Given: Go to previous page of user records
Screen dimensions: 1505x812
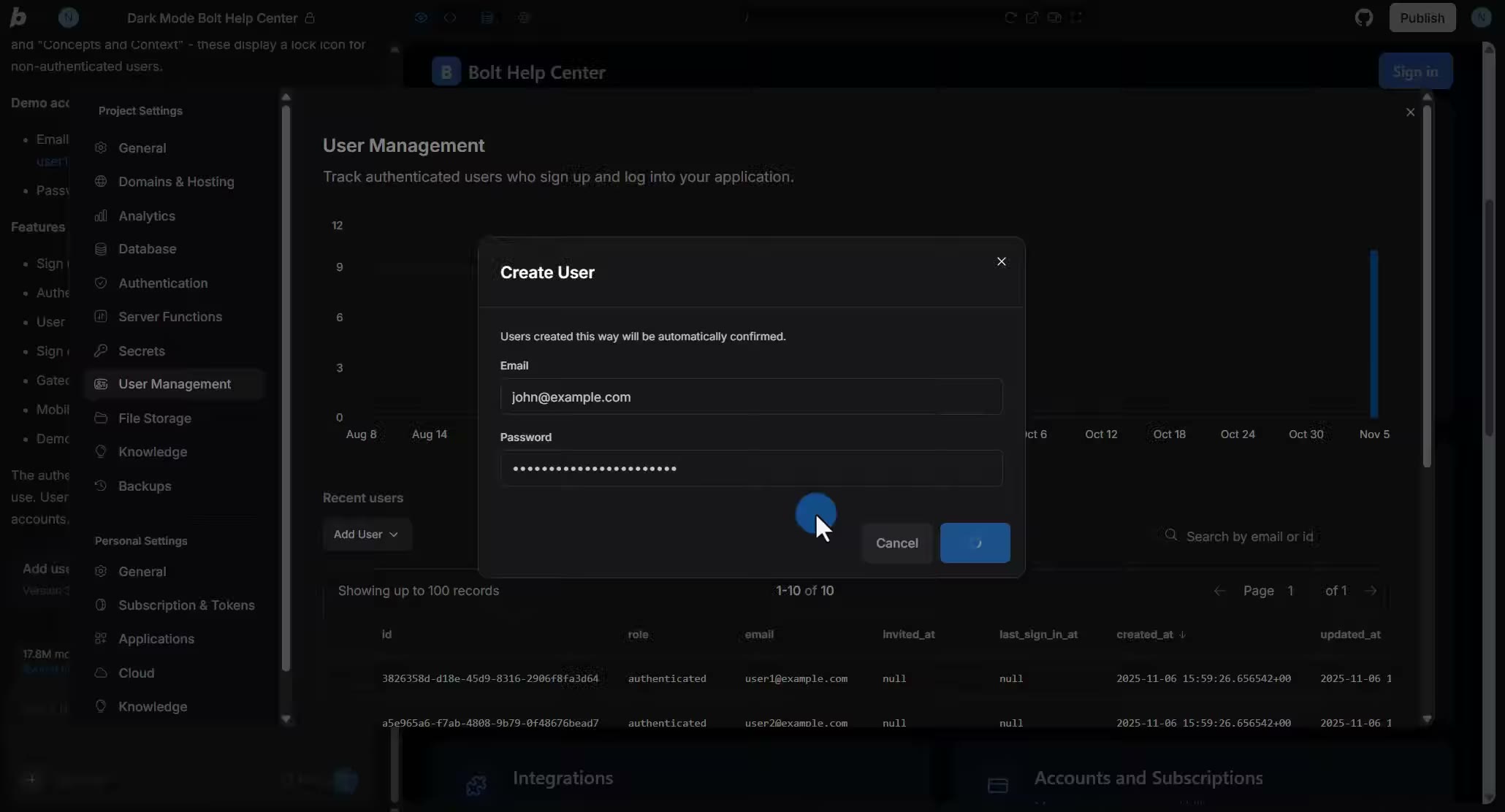Looking at the screenshot, I should point(1219,591).
